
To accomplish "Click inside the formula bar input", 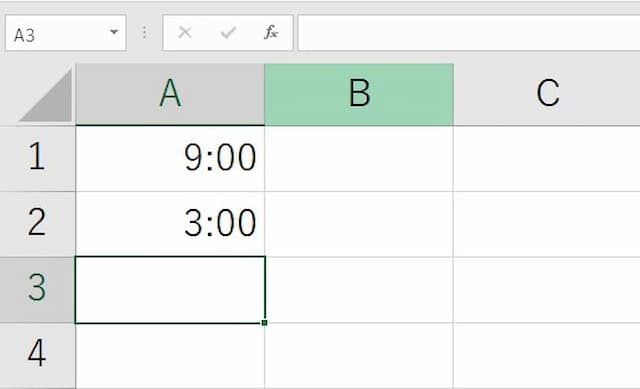I will click(469, 33).
